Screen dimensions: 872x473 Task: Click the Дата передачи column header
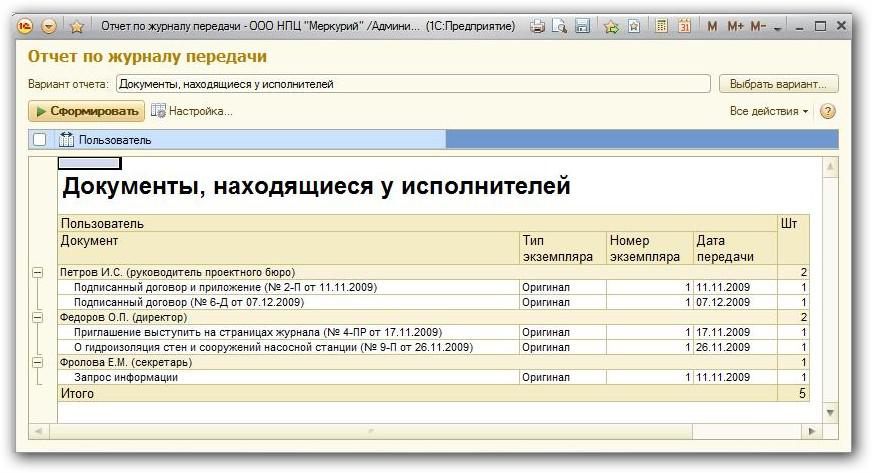[x=735, y=248]
